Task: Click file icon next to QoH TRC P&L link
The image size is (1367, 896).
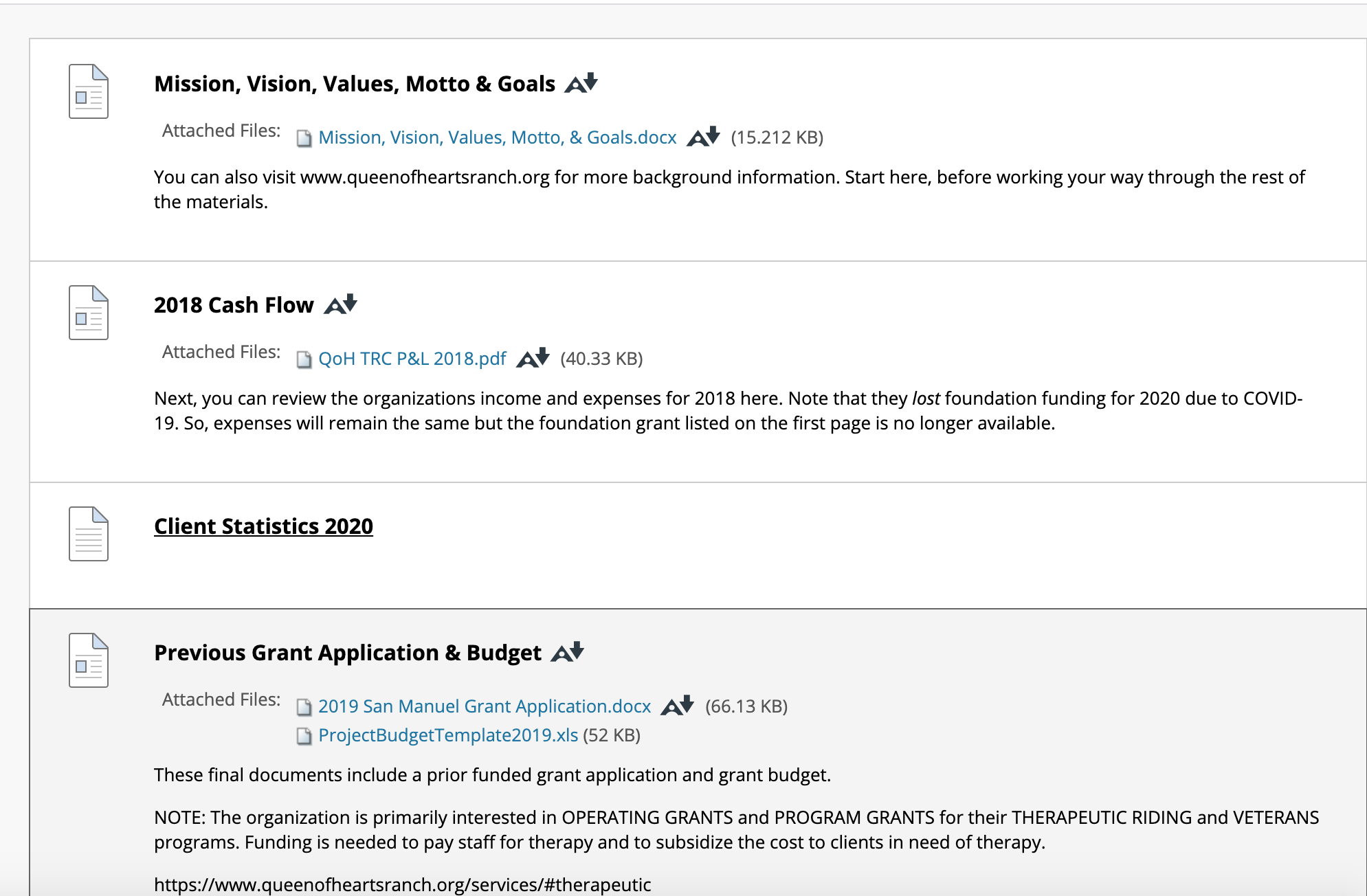Action: 304,360
